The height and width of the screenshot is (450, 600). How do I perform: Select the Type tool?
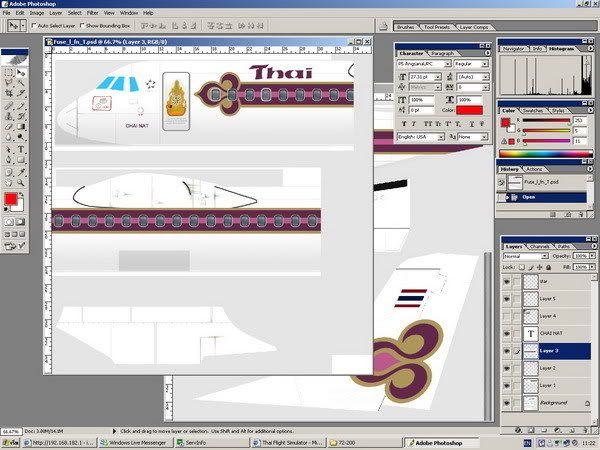(21, 149)
